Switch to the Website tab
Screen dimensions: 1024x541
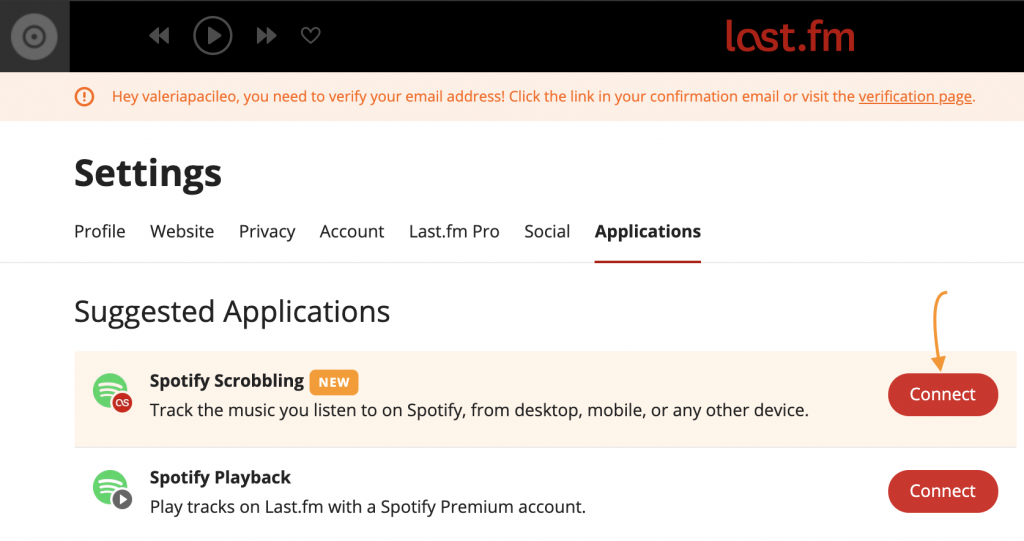tap(182, 231)
